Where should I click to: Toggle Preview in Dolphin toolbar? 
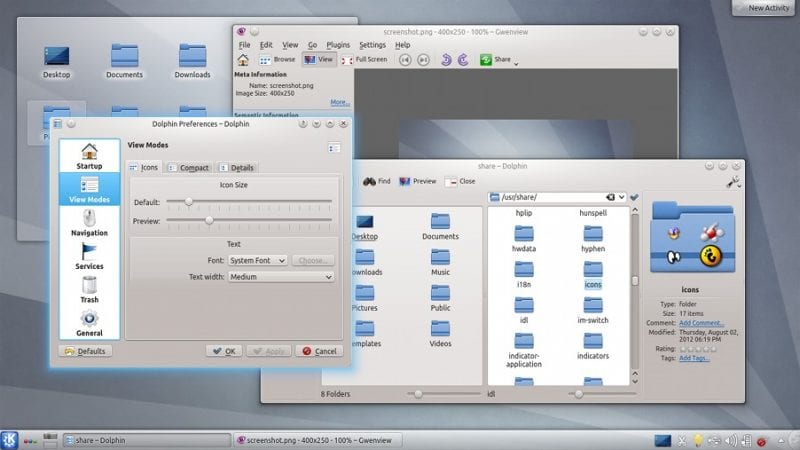pos(417,181)
